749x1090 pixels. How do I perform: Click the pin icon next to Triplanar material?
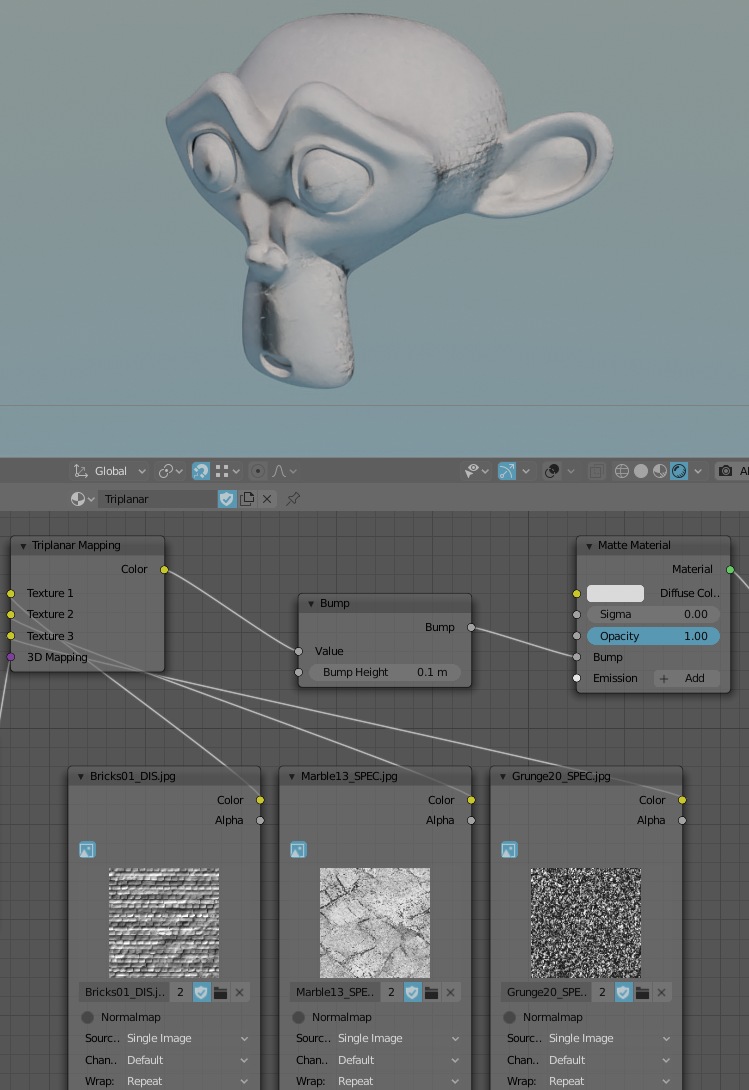click(x=293, y=498)
